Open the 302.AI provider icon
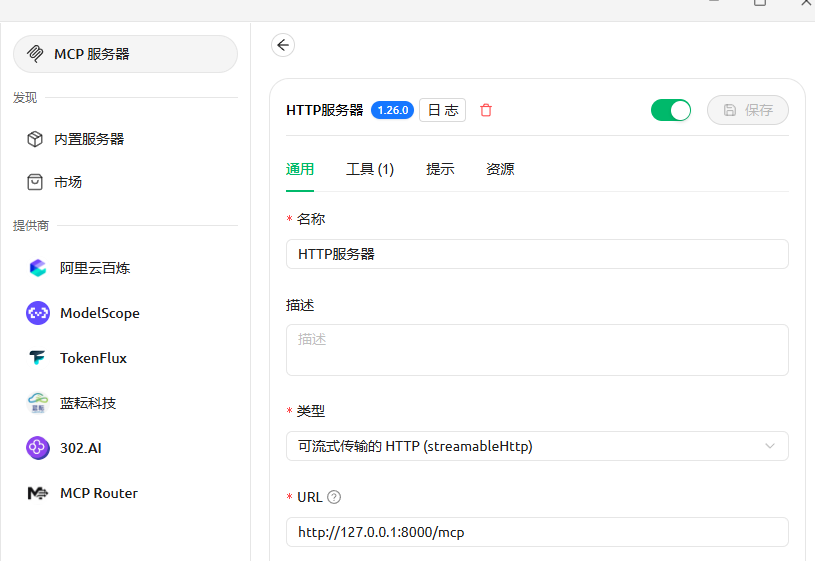 click(x=38, y=448)
